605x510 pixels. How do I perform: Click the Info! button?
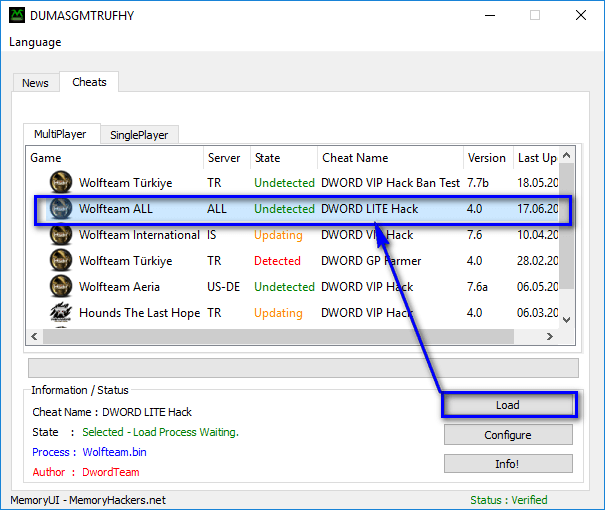508,464
